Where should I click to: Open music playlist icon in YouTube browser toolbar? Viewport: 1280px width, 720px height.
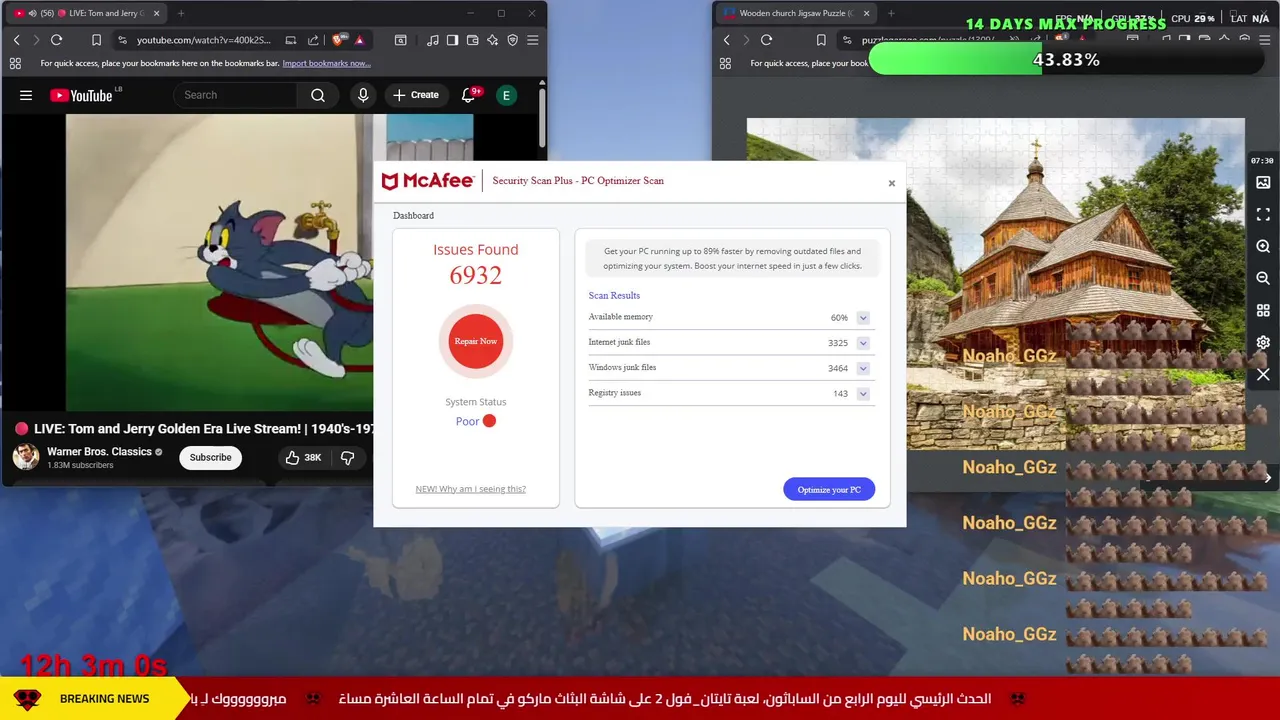tap(432, 40)
